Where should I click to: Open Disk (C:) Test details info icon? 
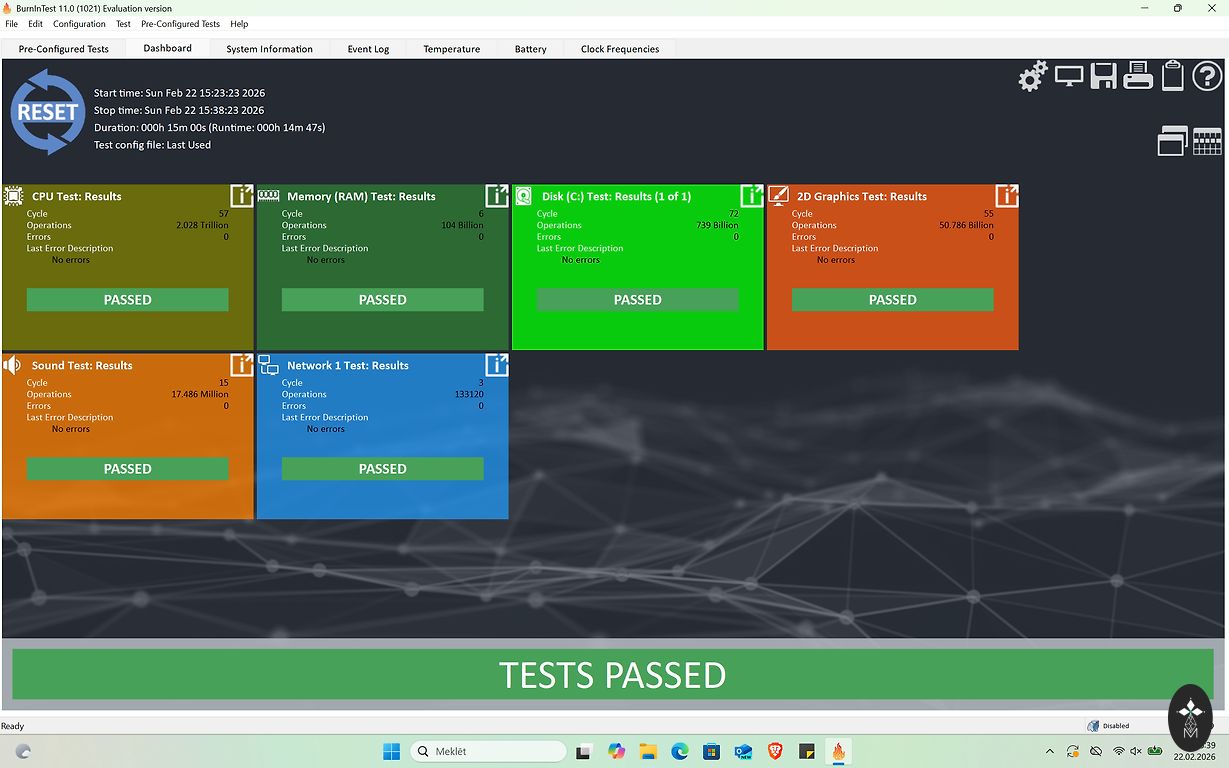pyautogui.click(x=751, y=196)
